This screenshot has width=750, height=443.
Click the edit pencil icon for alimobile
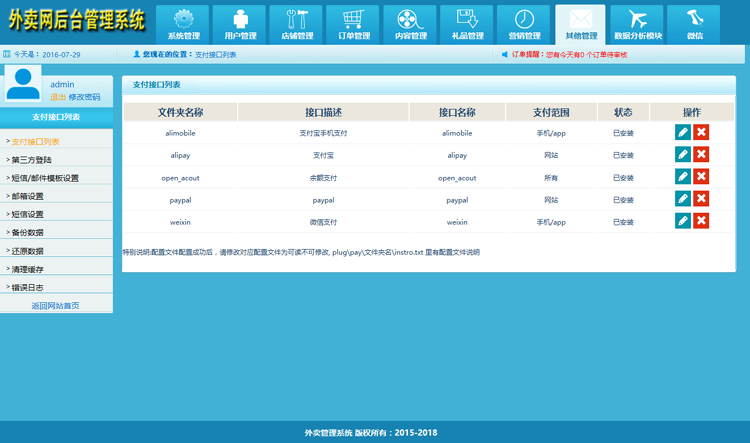[x=683, y=132]
